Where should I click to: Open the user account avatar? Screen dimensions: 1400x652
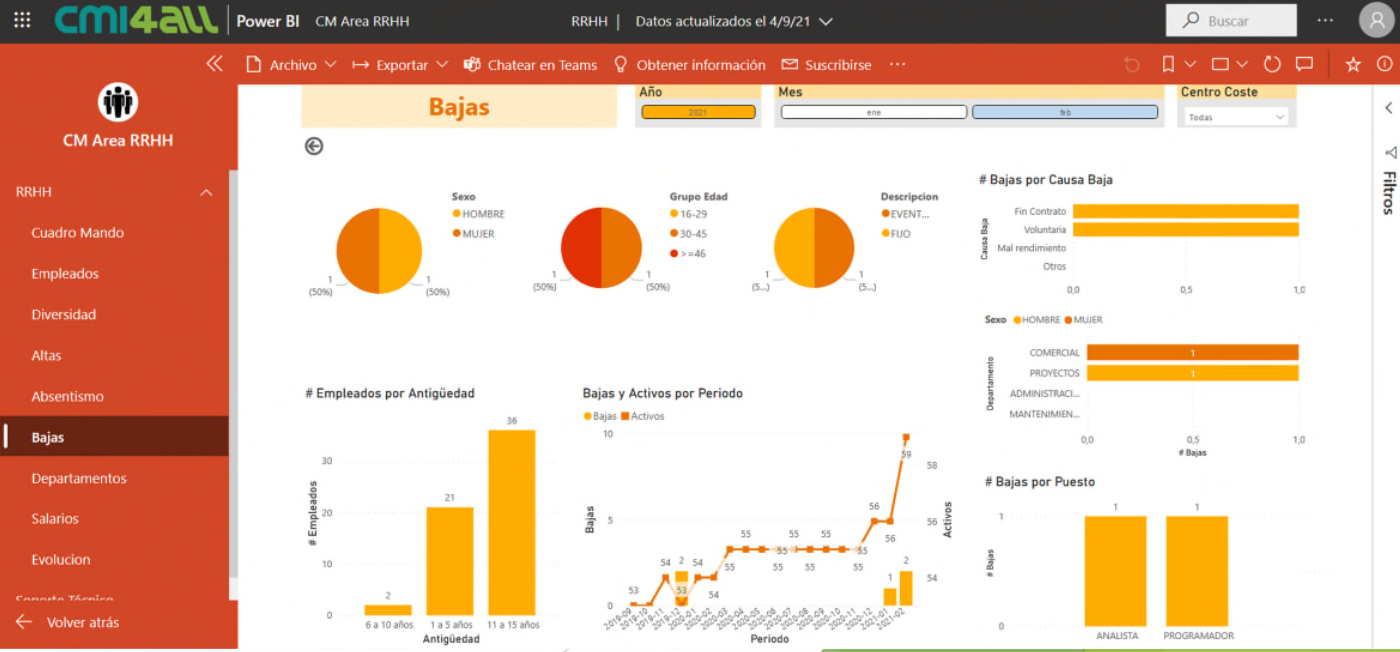coord(1376,20)
